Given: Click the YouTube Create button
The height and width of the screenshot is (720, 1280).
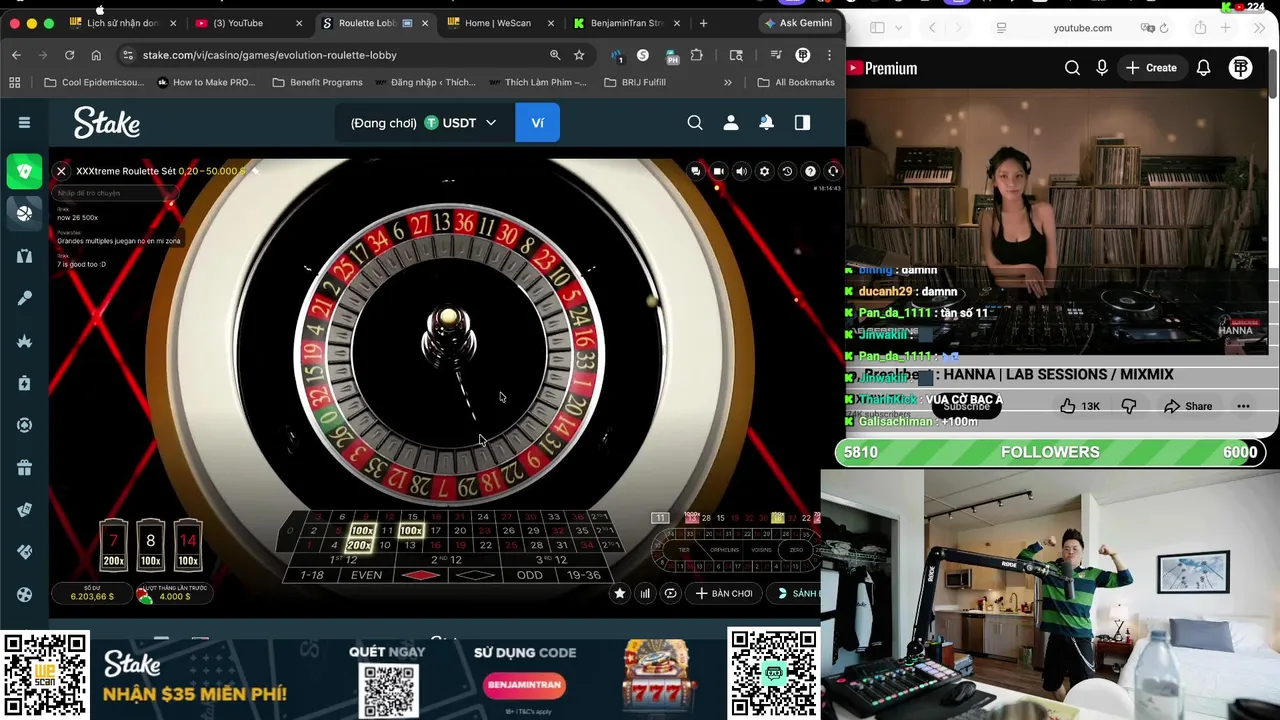Looking at the screenshot, I should pyautogui.click(x=1151, y=68).
